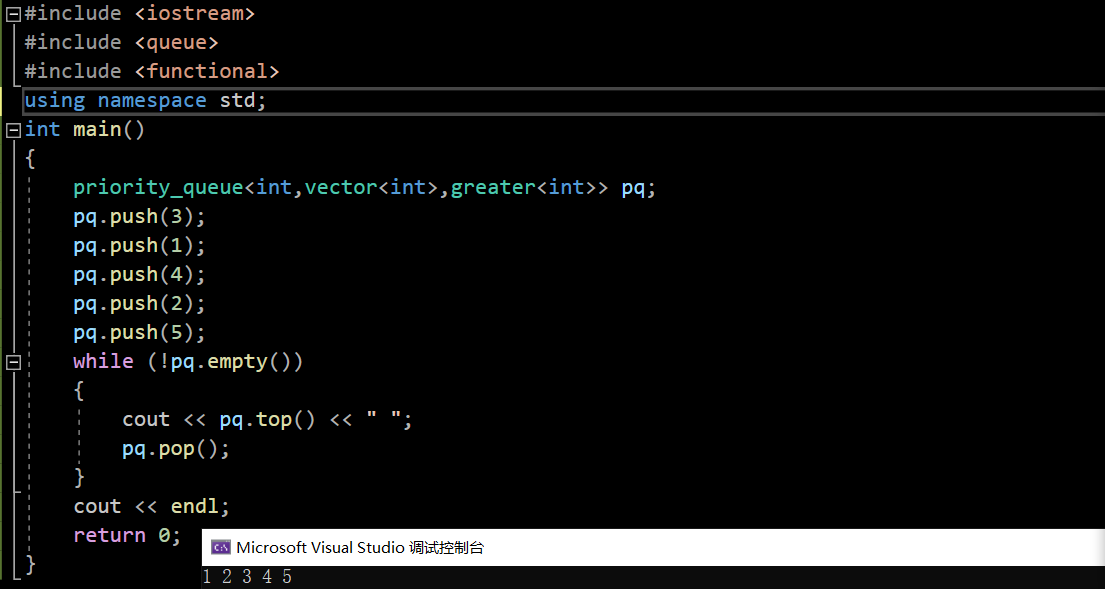Viewport: 1105px width, 589px height.
Task: Click the "pq.push(5);" line
Action: pyautogui.click(x=140, y=332)
